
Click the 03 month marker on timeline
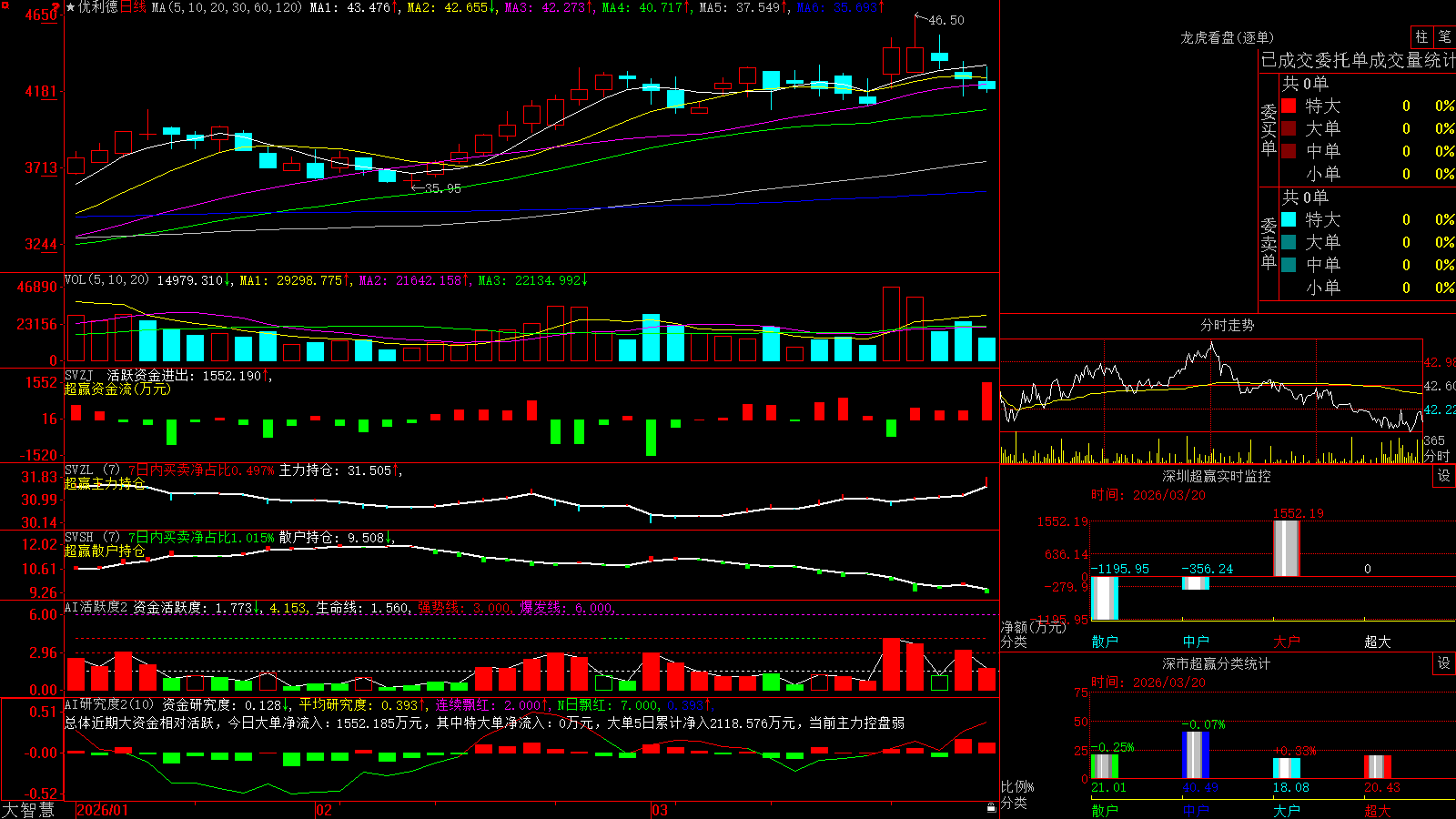click(x=660, y=810)
